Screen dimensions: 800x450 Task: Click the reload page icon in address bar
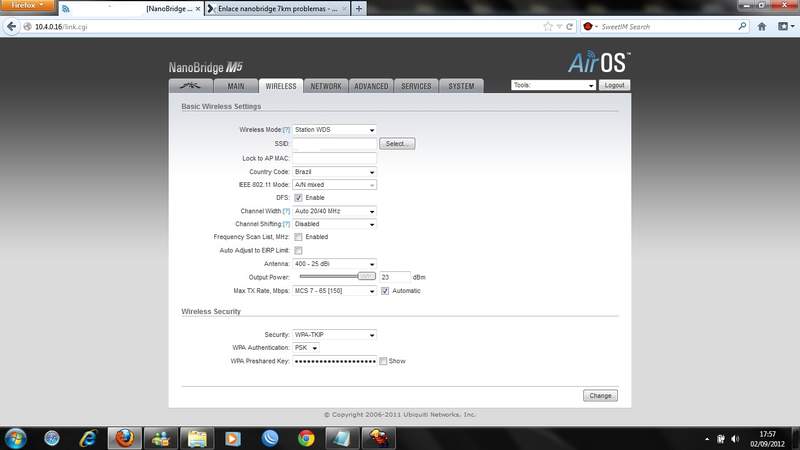point(569,27)
